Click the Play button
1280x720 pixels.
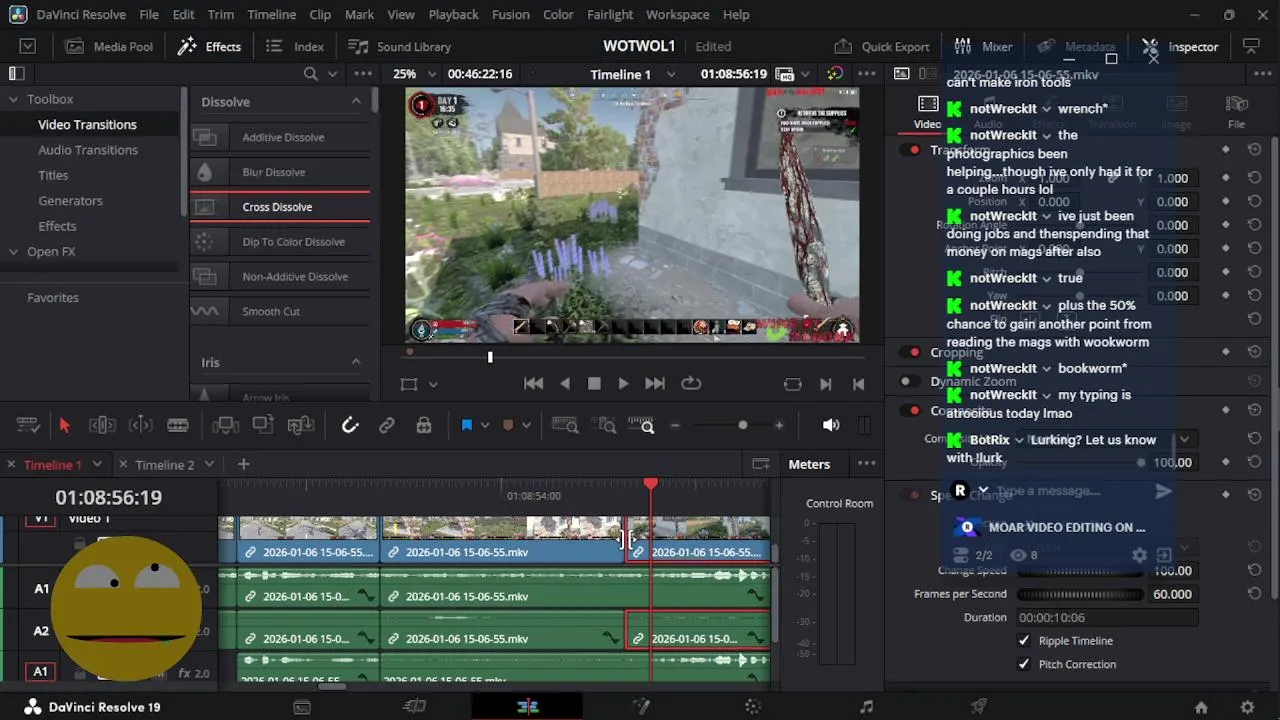point(623,383)
